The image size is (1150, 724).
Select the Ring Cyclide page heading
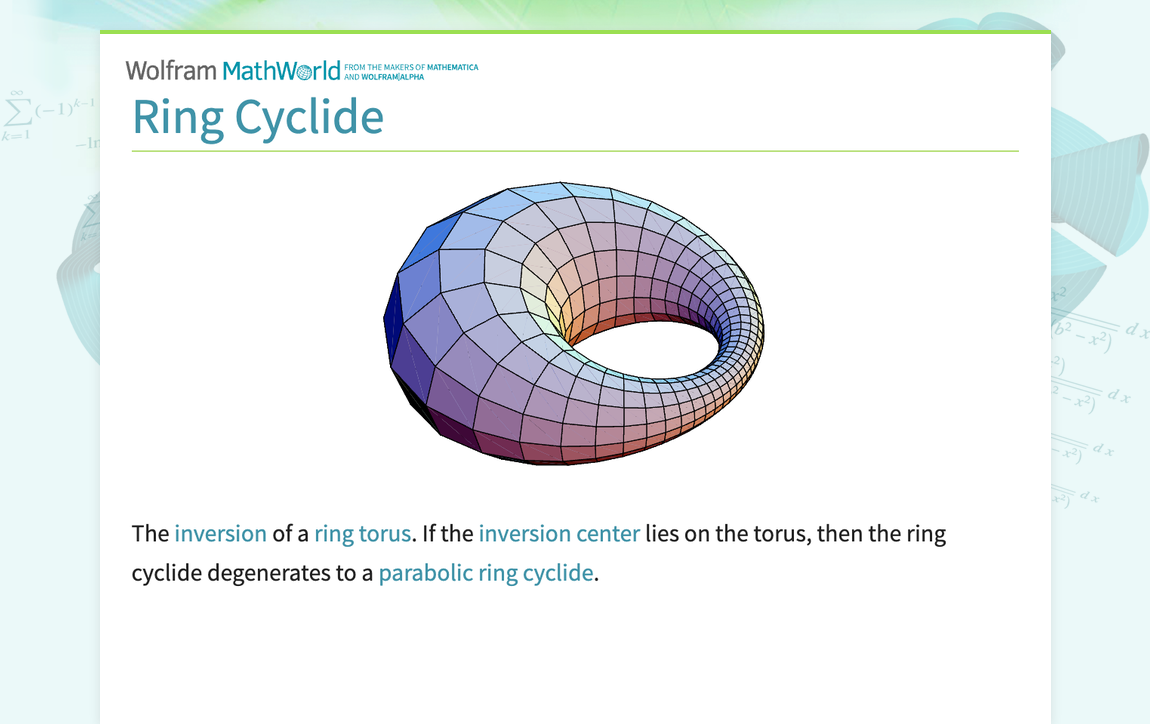point(258,117)
